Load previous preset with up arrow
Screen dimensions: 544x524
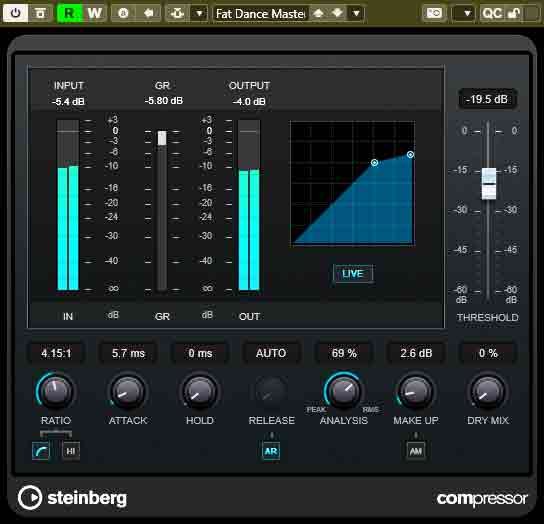[x=318, y=13]
